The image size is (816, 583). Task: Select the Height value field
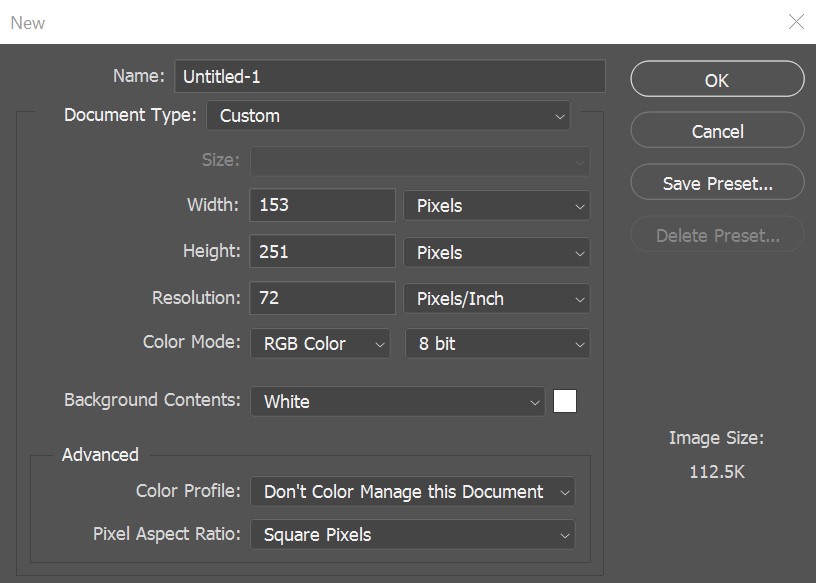pos(321,251)
